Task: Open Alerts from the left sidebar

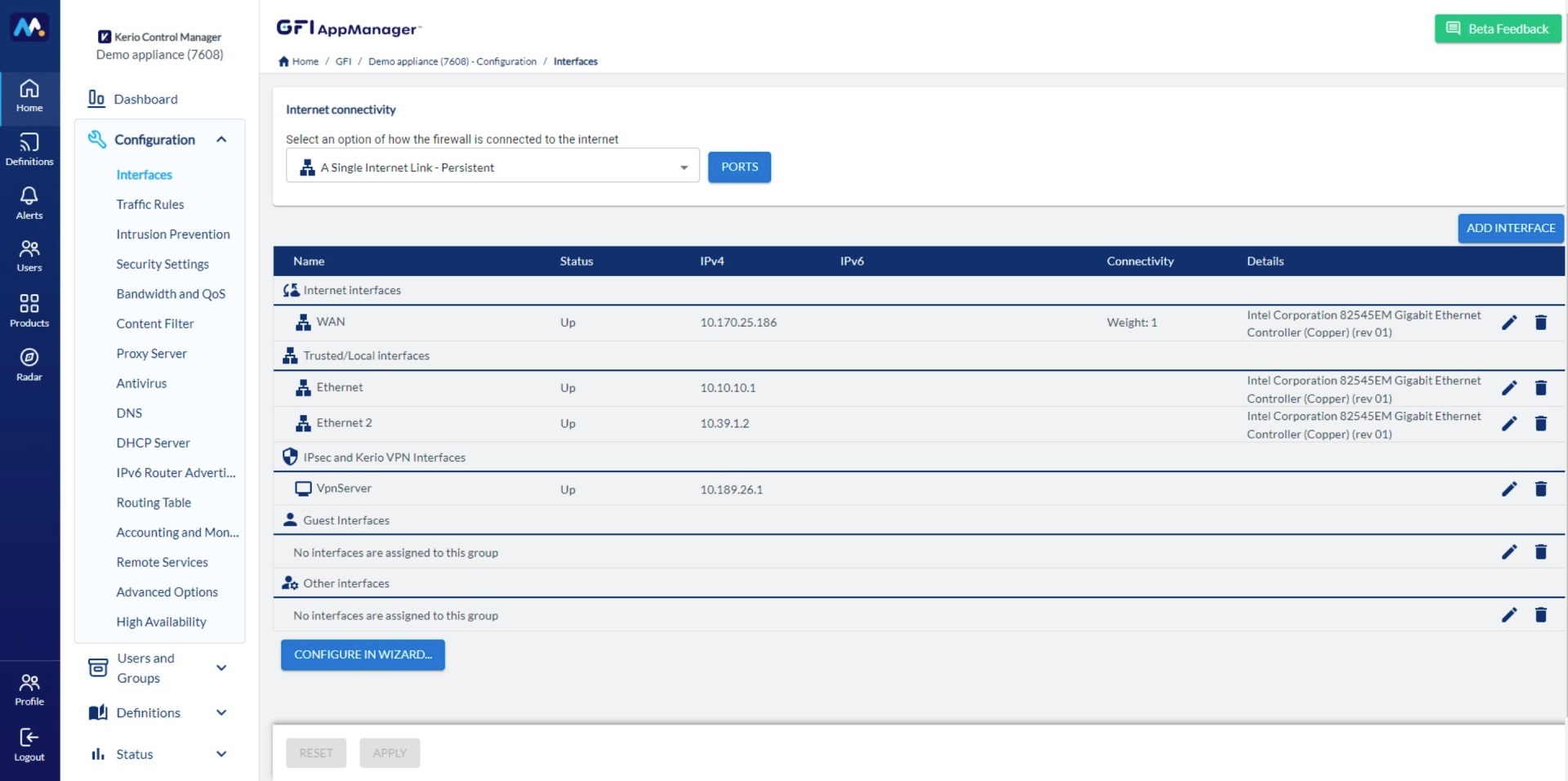Action: tap(29, 203)
